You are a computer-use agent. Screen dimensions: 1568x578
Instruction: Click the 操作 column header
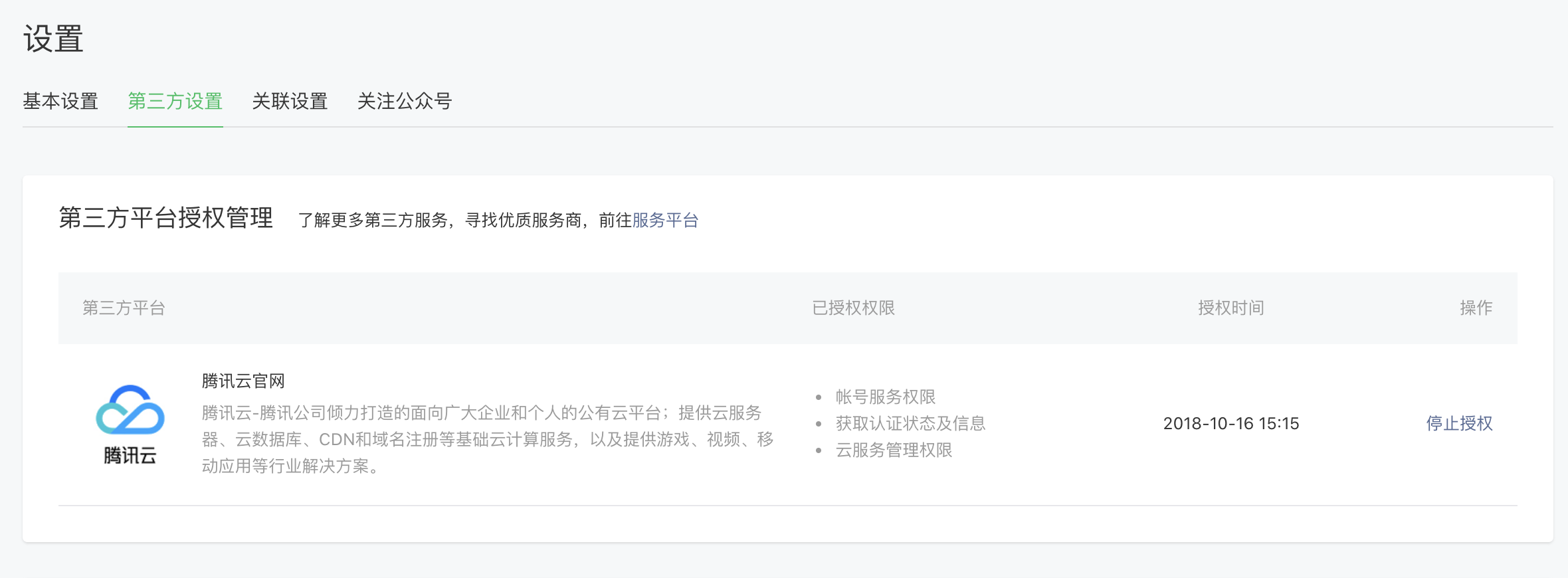pos(1476,308)
